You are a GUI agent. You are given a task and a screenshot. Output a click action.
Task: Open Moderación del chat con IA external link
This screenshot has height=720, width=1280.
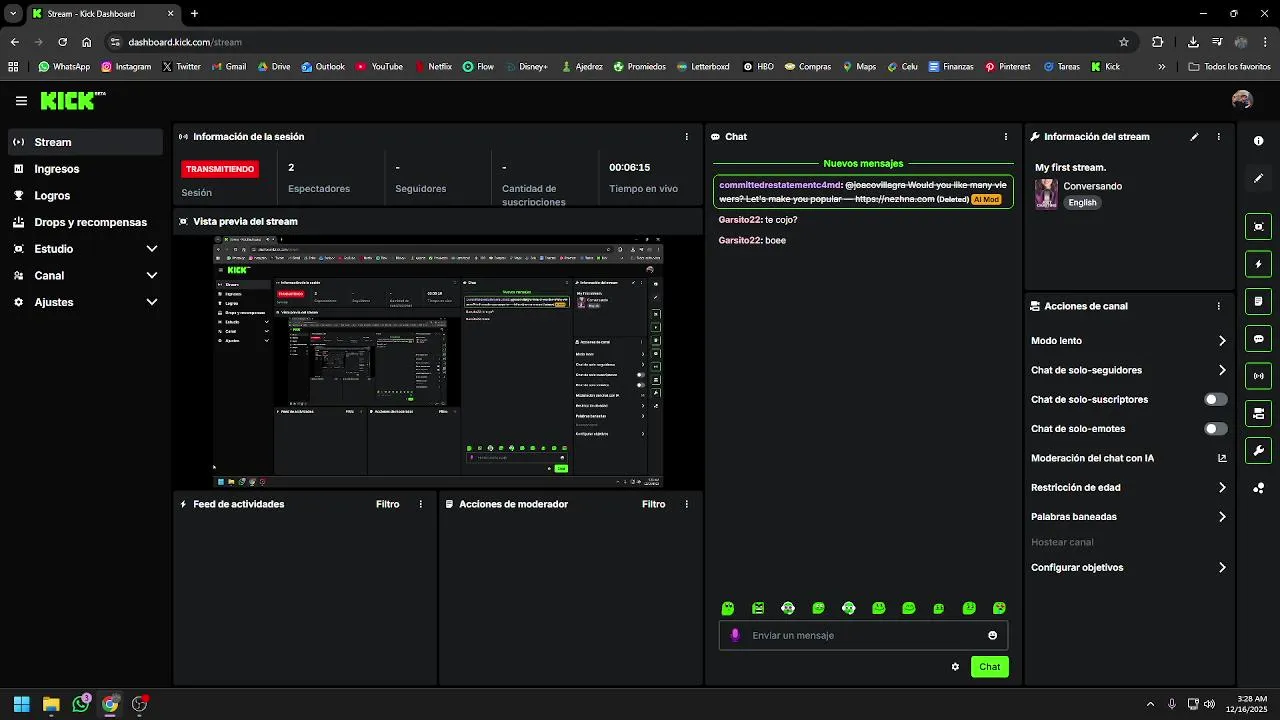coord(1222,458)
